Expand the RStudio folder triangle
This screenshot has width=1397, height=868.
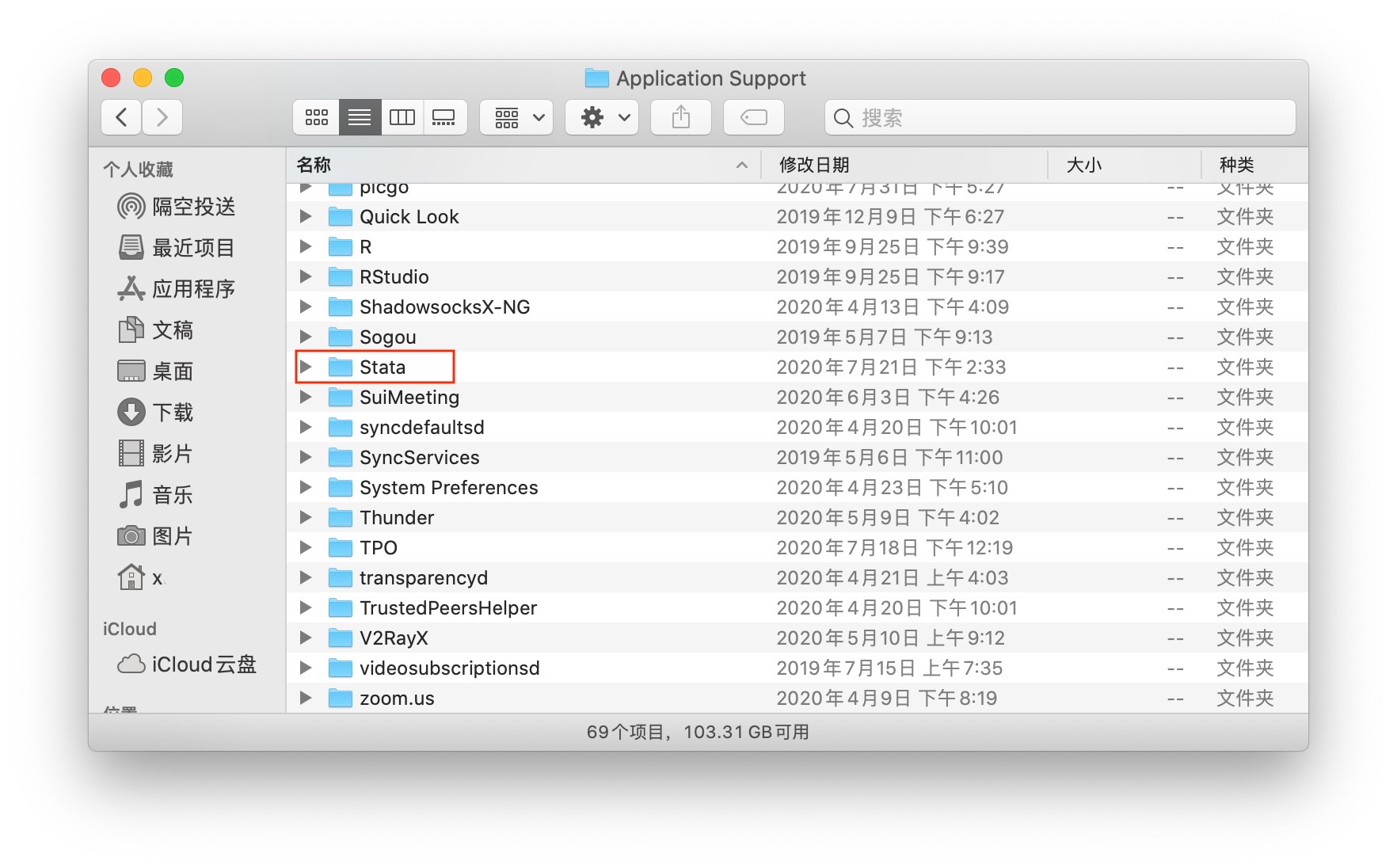tap(306, 276)
